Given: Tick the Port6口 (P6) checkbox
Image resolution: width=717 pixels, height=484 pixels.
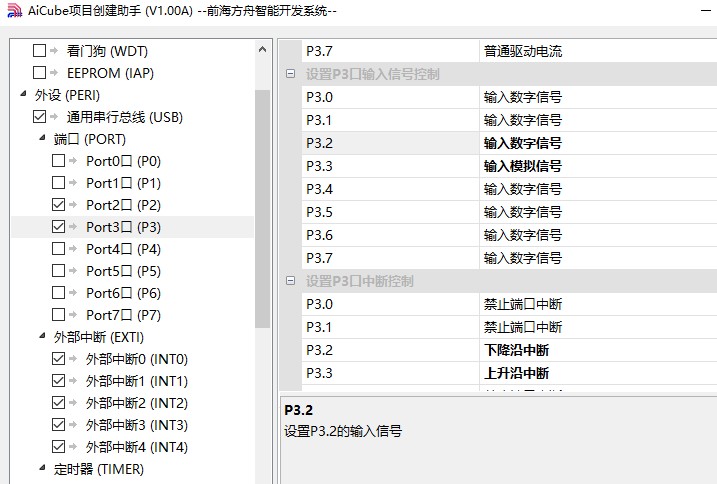Looking at the screenshot, I should (59, 292).
